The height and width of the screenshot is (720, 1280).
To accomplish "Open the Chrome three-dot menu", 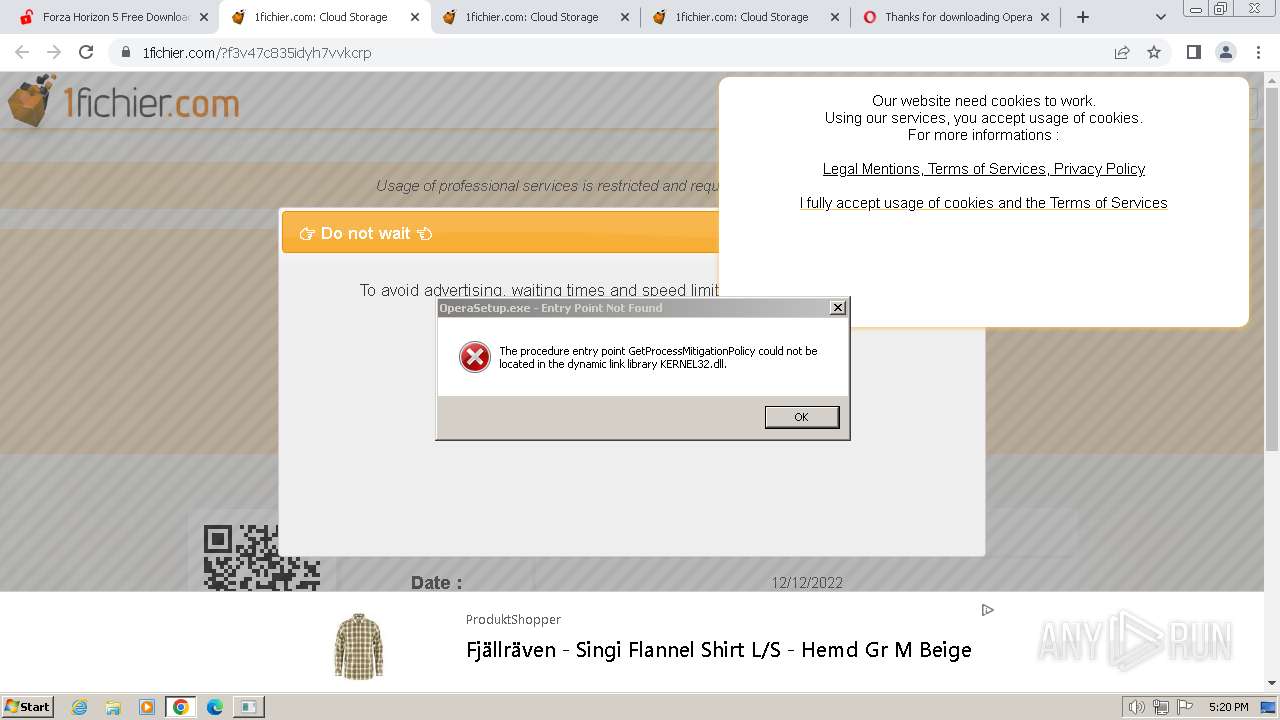I will (1257, 52).
